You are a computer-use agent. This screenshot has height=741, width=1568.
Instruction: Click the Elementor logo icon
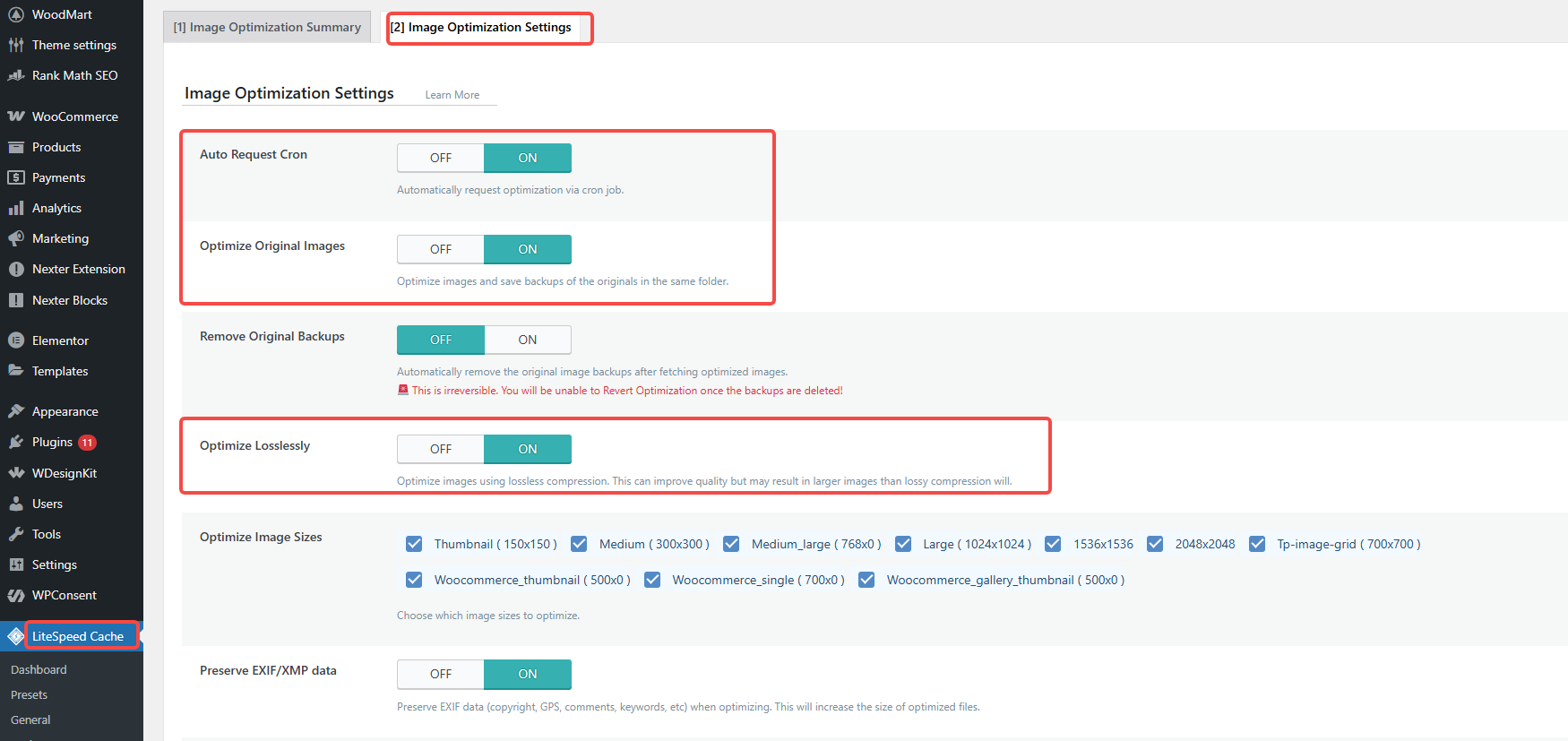(x=16, y=340)
